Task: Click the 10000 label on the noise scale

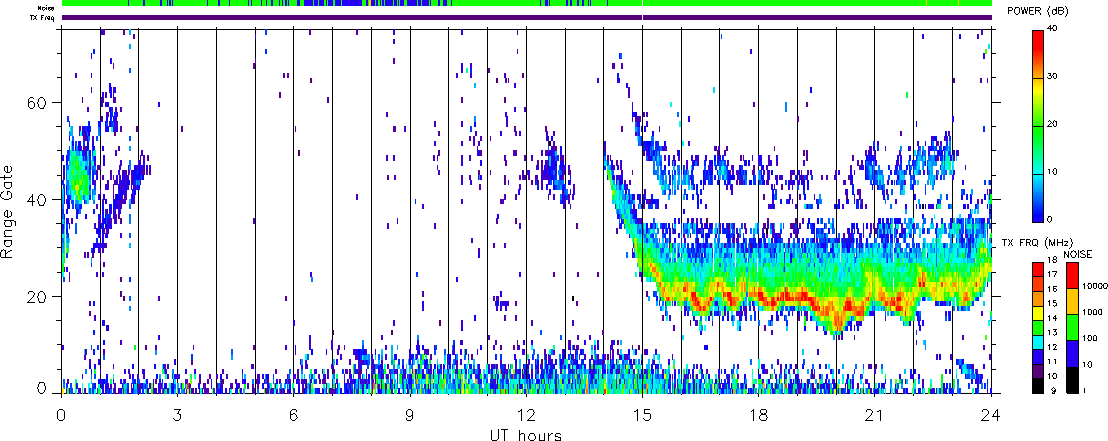Action: [1094, 286]
